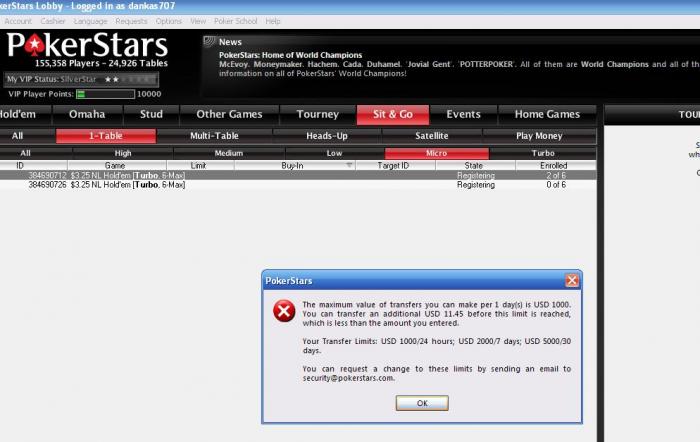Switch to the Other Games tab
Screen dimensions: 700x442
[x=229, y=114]
